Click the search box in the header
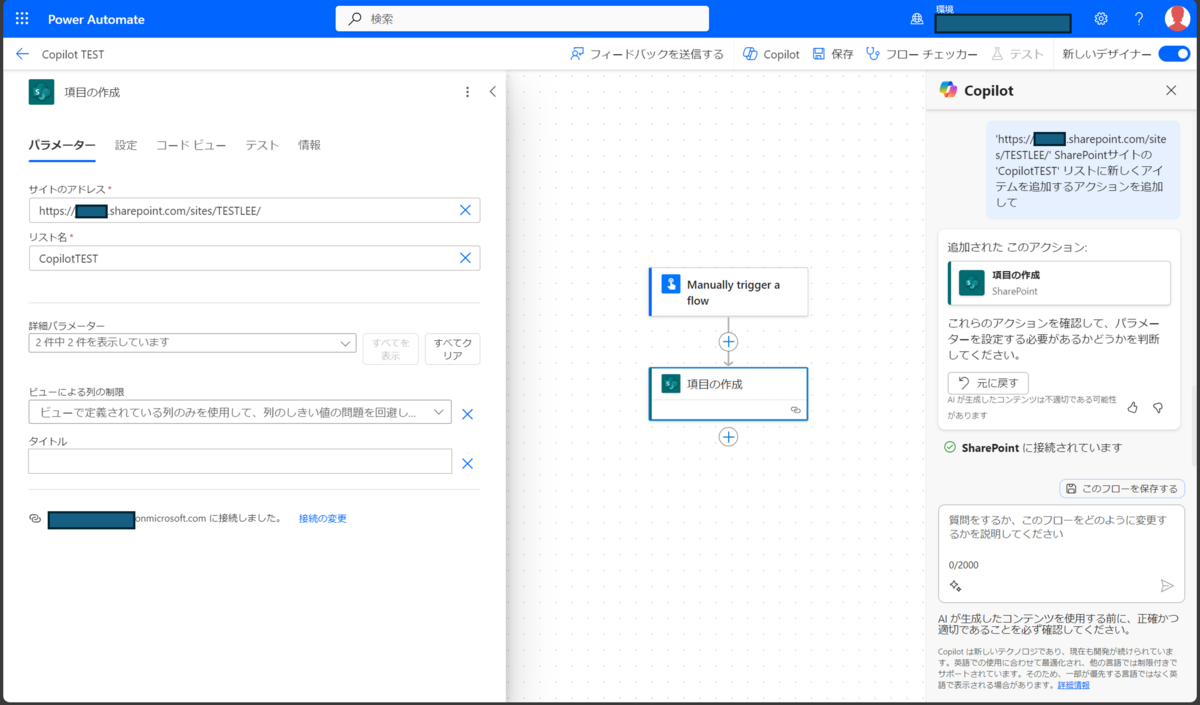Screen dimensions: 1200x705 (x=522, y=19)
